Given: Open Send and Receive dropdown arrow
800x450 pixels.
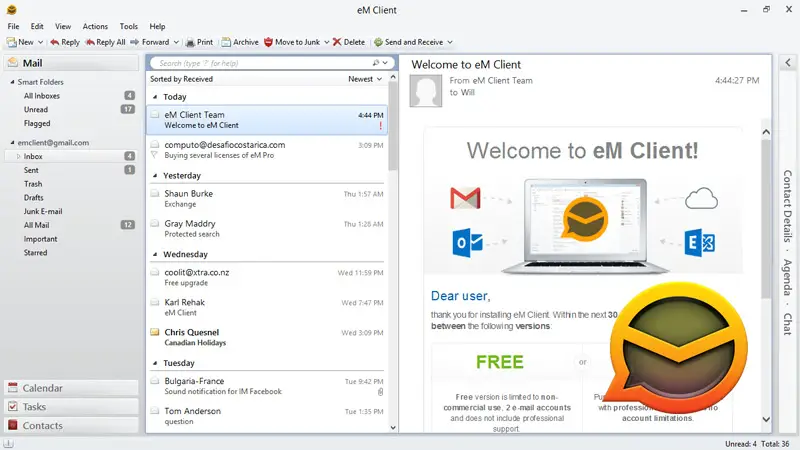Looking at the screenshot, I should 450,42.
